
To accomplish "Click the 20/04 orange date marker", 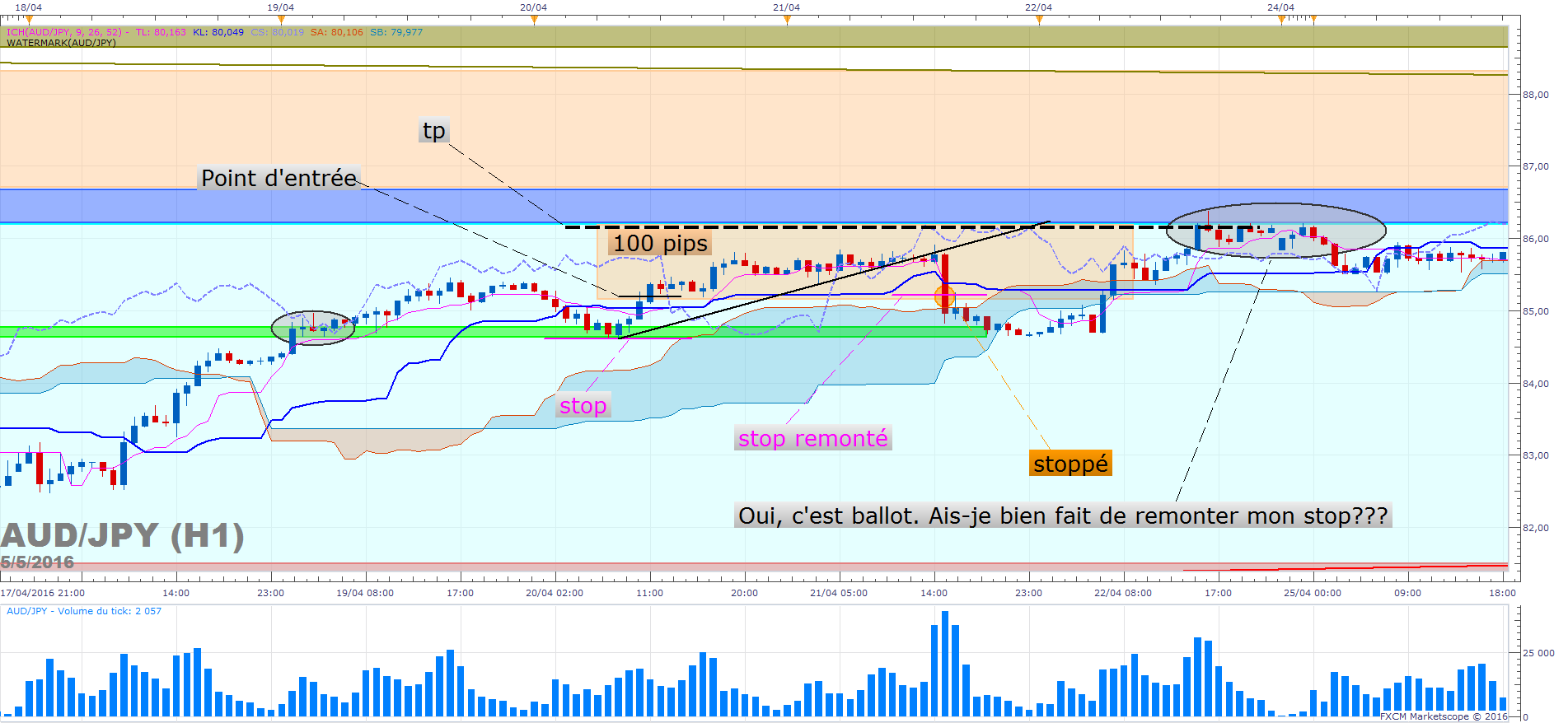I will 534,19.
